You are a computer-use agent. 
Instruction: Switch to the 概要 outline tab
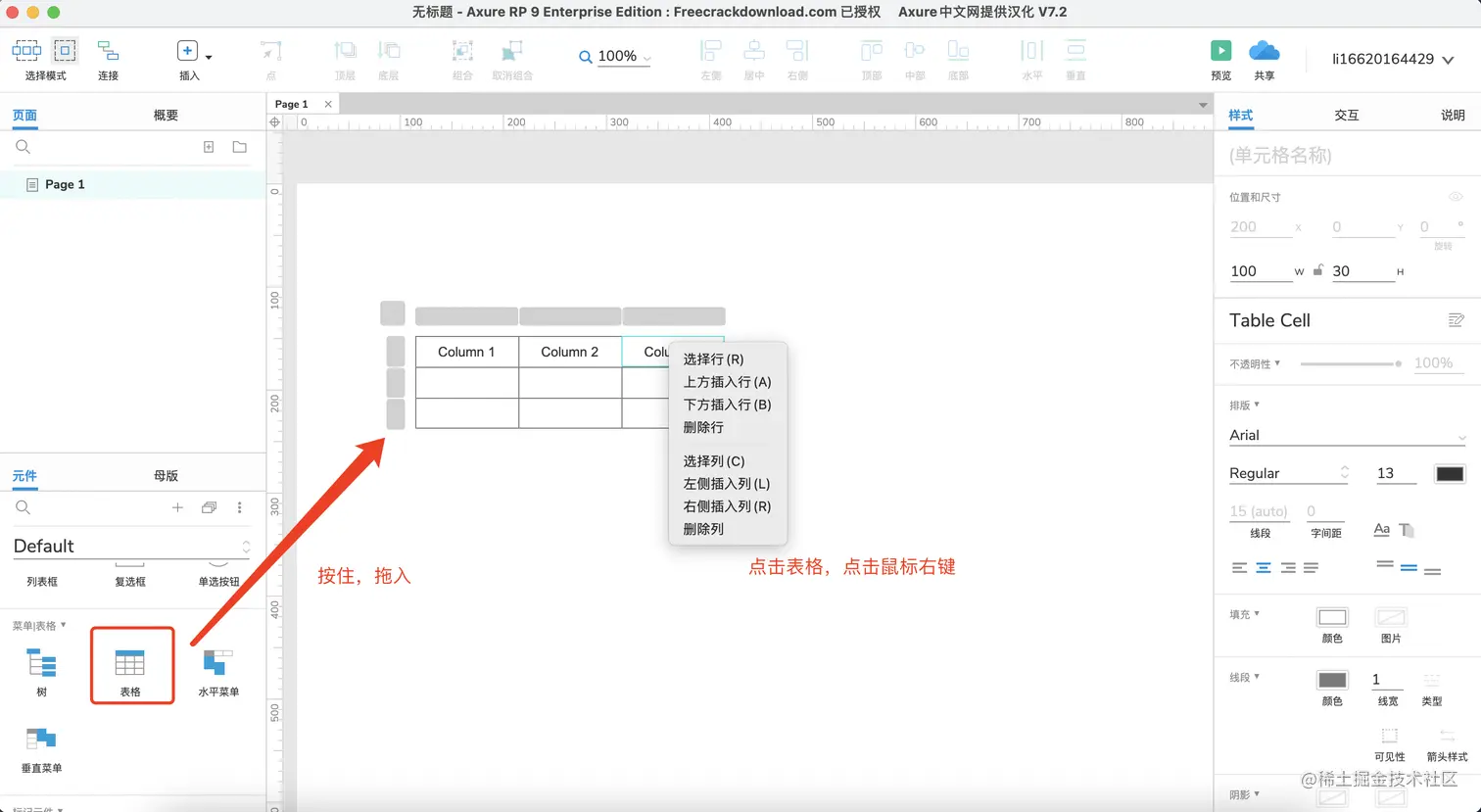[166, 115]
